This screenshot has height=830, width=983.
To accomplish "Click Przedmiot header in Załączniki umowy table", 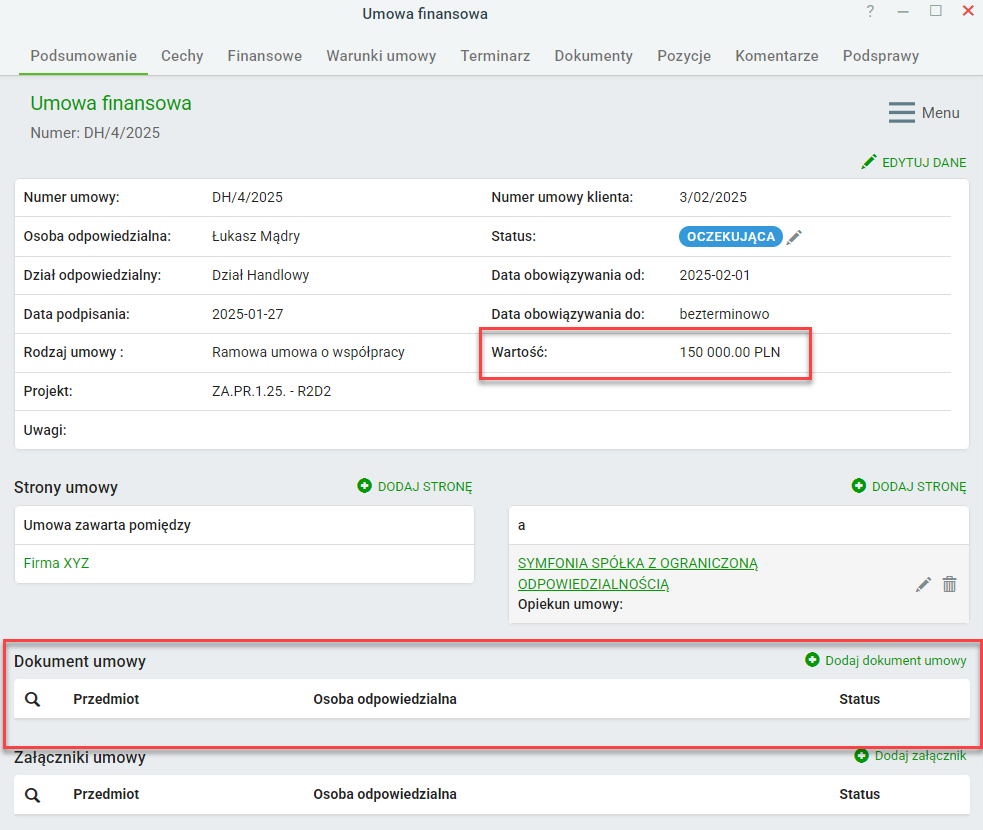I will coord(106,794).
